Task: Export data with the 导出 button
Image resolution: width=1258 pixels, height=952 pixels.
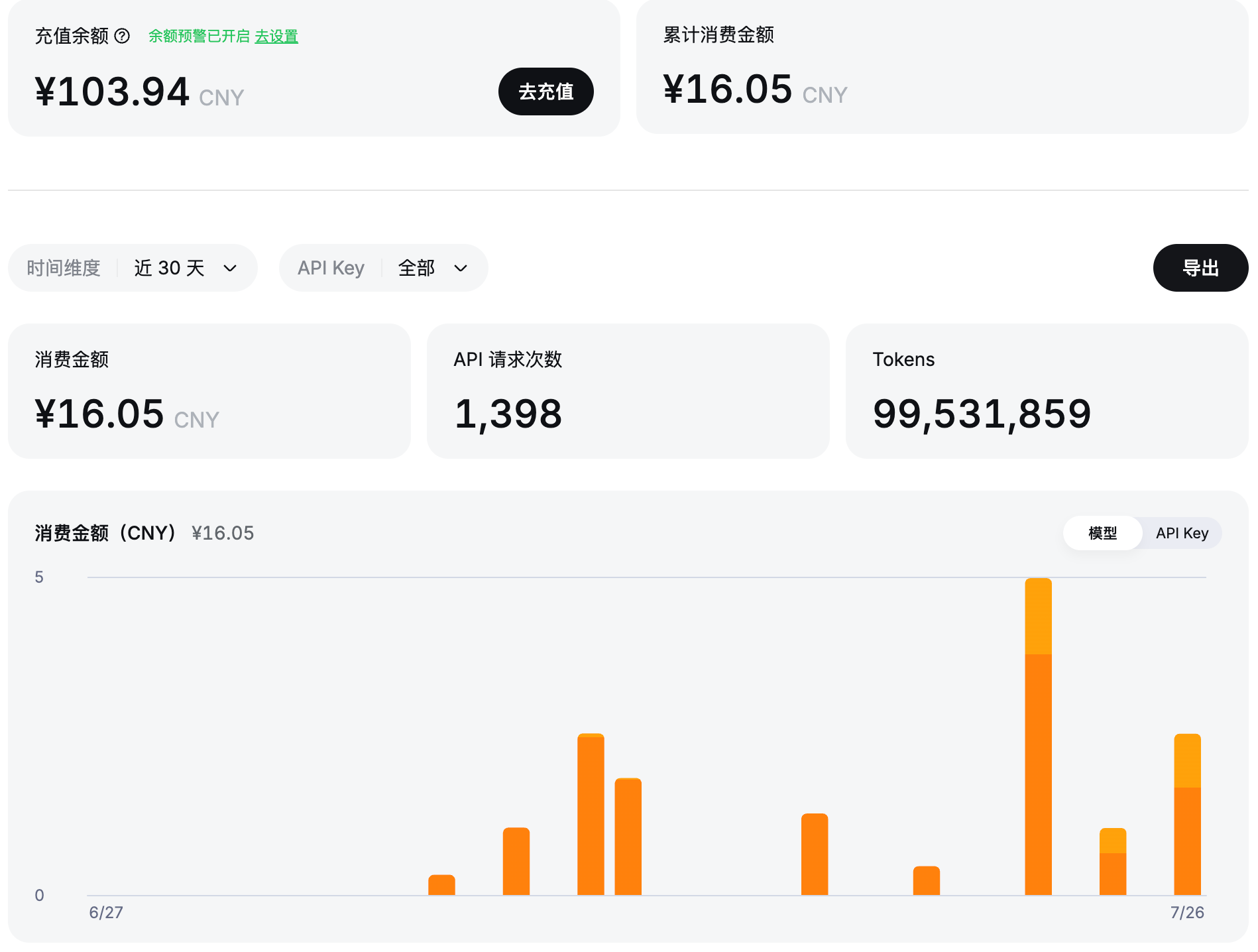Action: coord(1200,268)
